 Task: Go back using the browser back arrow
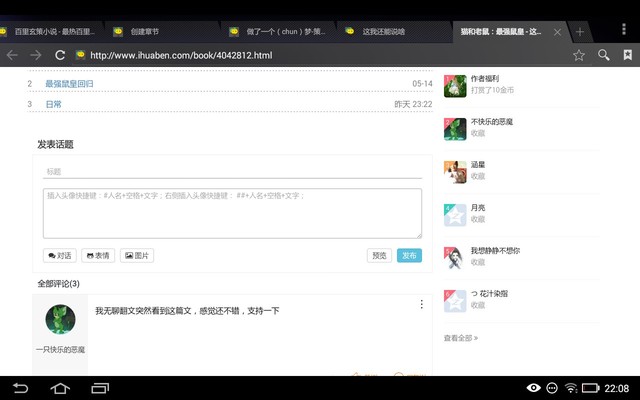12,55
